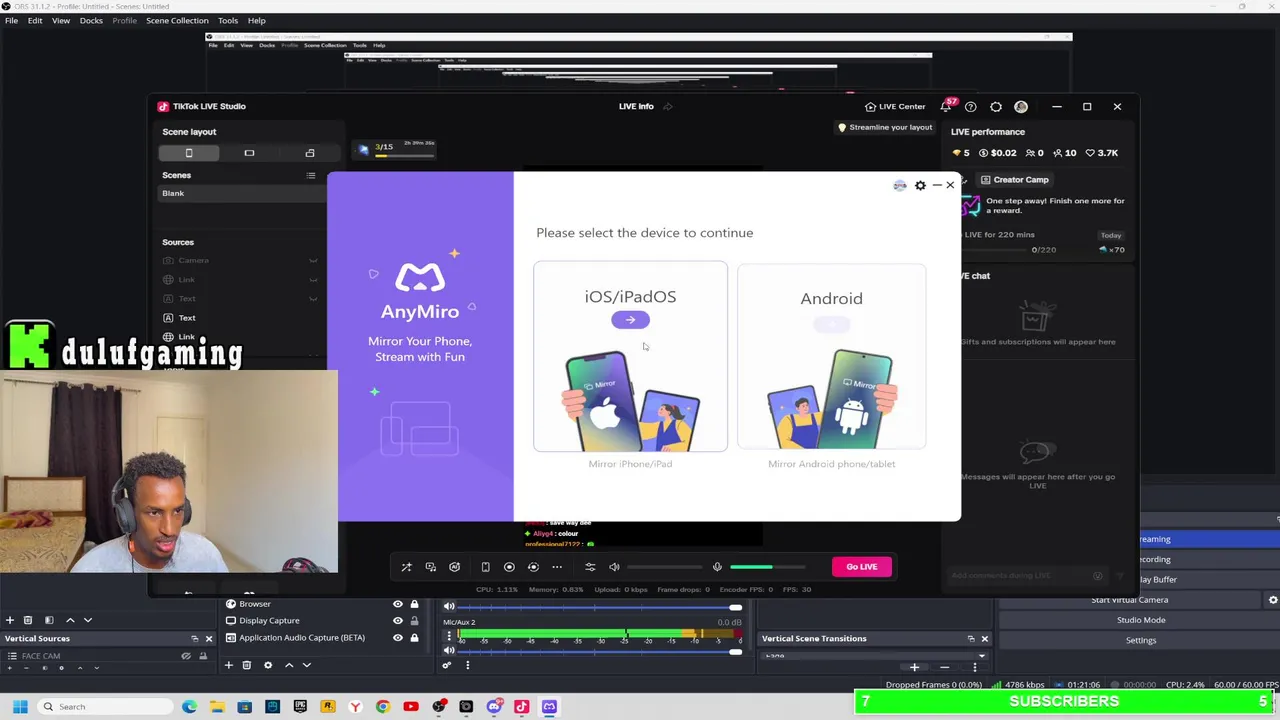Open the Vertical Scene Transitions dropdown
The width and height of the screenshot is (1280, 720).
(875, 656)
